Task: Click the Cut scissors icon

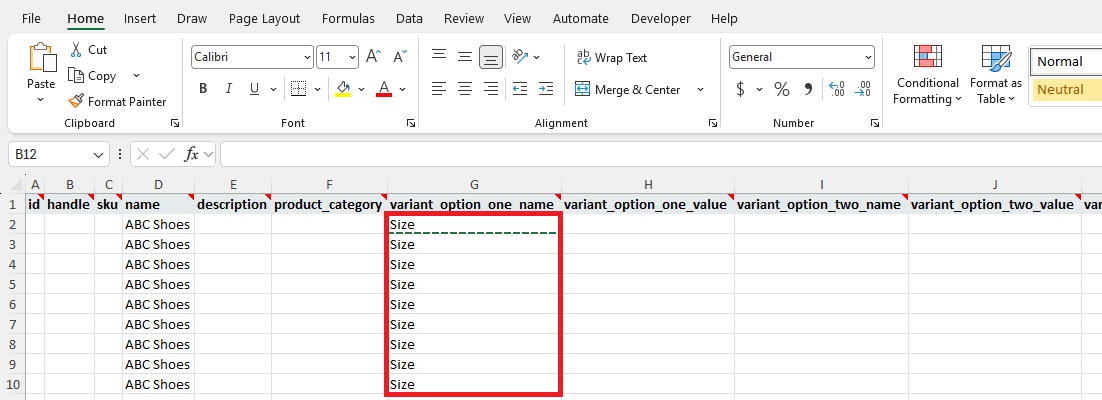Action: (76, 49)
